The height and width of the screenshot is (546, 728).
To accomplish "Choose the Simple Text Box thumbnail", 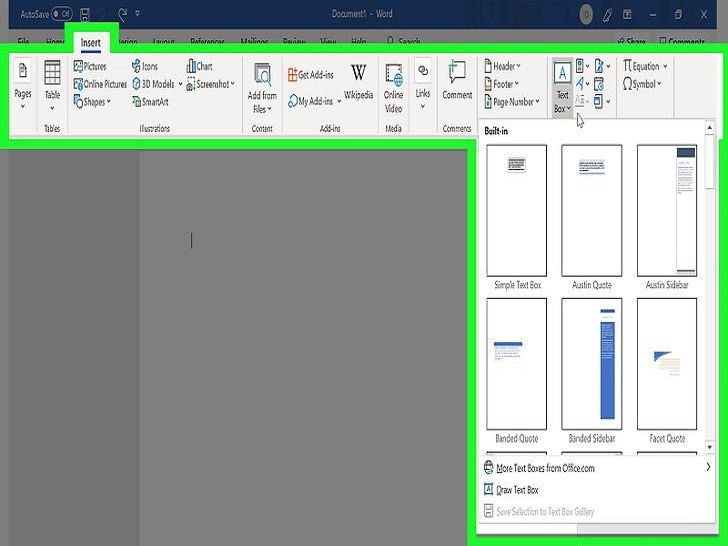I will click(x=517, y=210).
